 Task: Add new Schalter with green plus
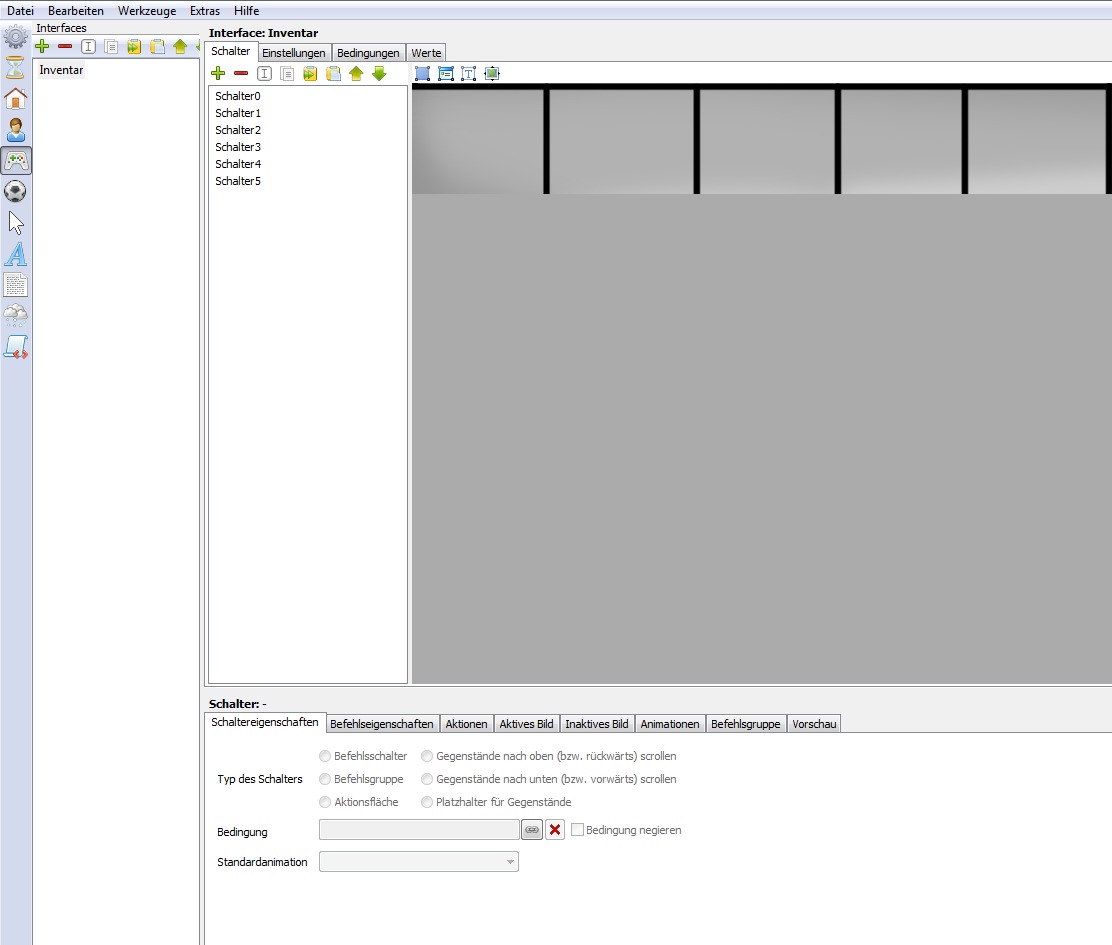click(x=218, y=74)
